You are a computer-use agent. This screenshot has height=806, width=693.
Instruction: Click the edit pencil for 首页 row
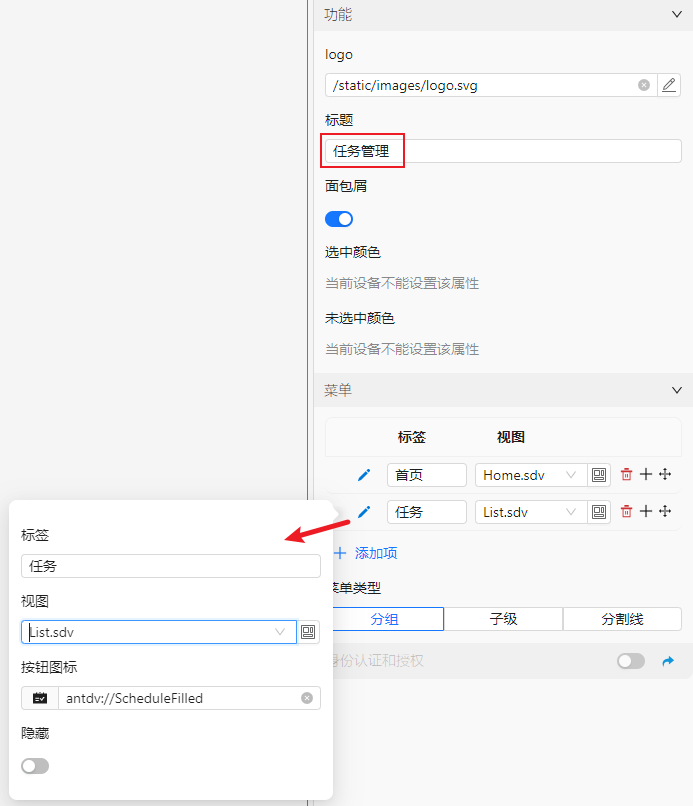(x=364, y=475)
